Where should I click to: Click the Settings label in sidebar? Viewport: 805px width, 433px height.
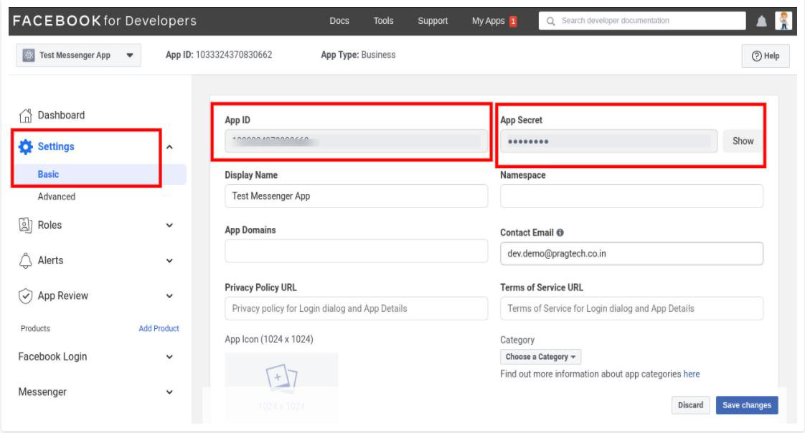tap(56, 147)
